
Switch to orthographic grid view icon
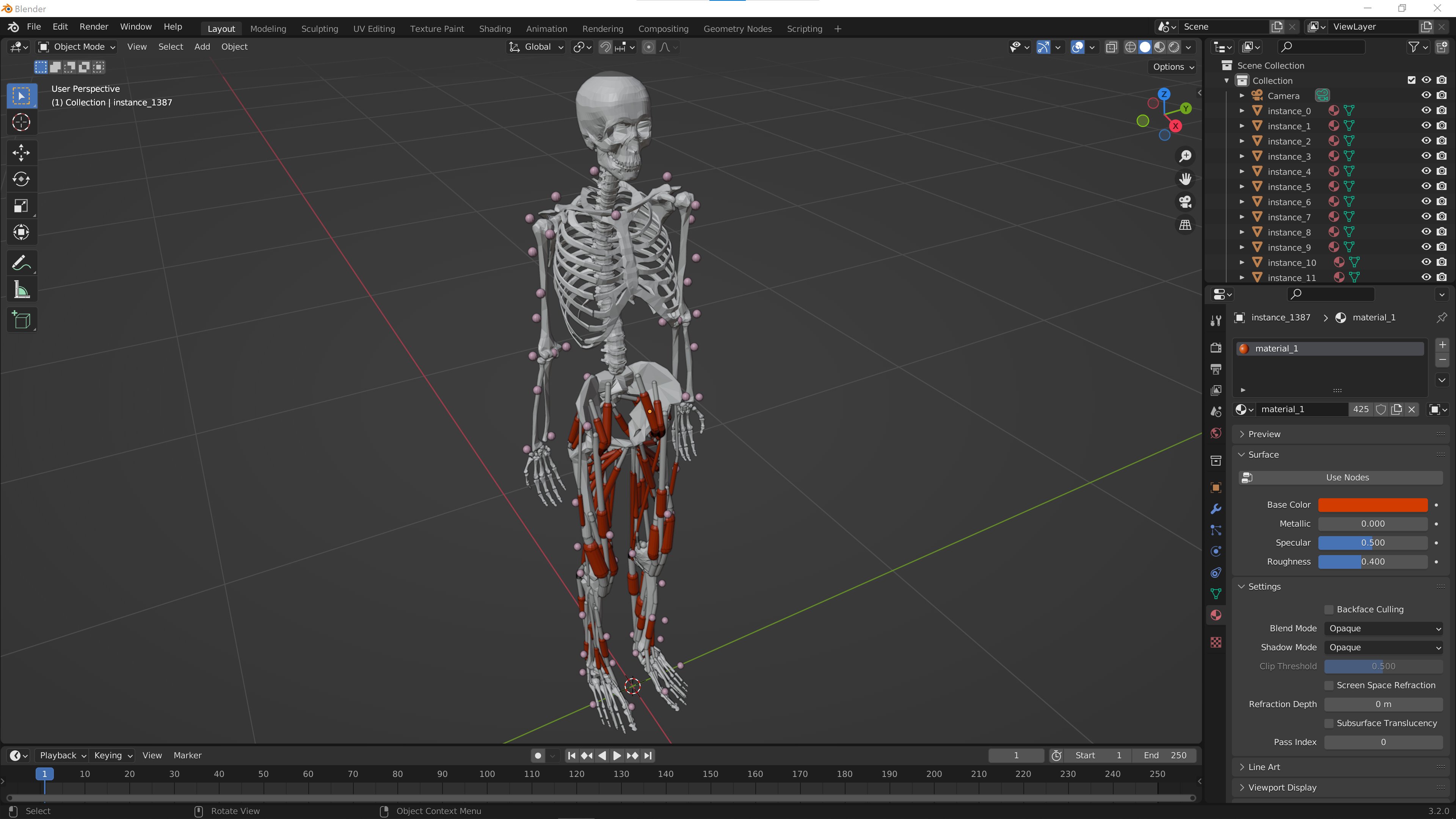tap(1185, 225)
